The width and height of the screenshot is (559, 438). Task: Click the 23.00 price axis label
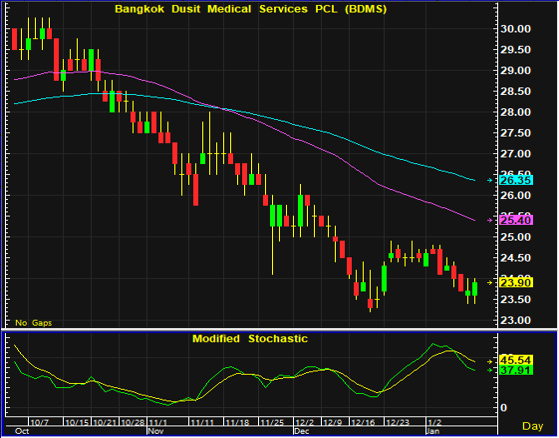516,320
